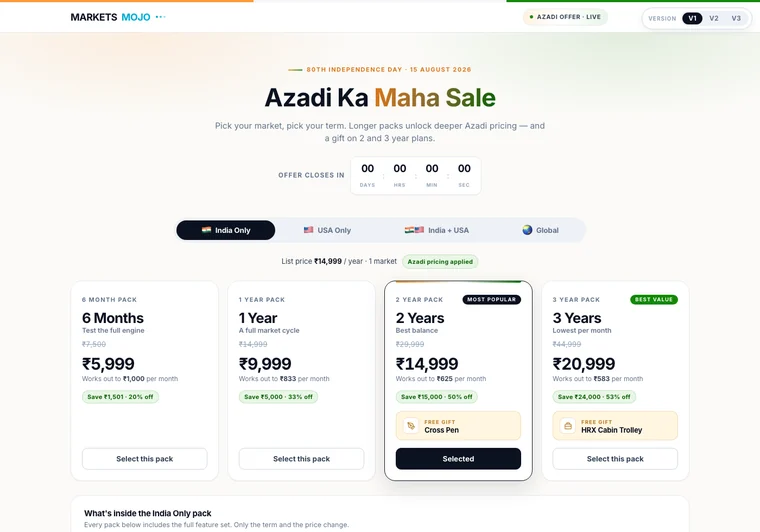The width and height of the screenshot is (760, 532).
Task: Switch to version V2
Action: coord(713,18)
